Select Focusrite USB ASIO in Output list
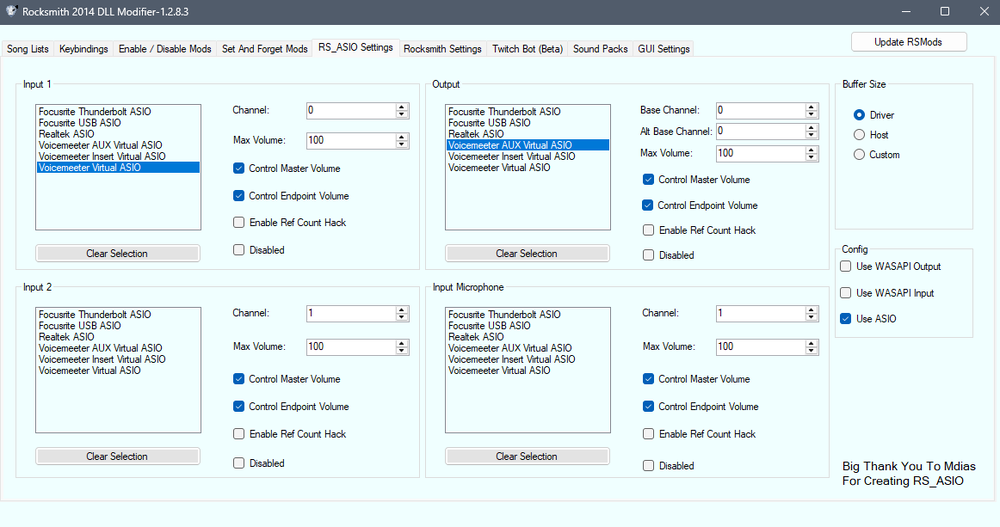 pos(527,123)
